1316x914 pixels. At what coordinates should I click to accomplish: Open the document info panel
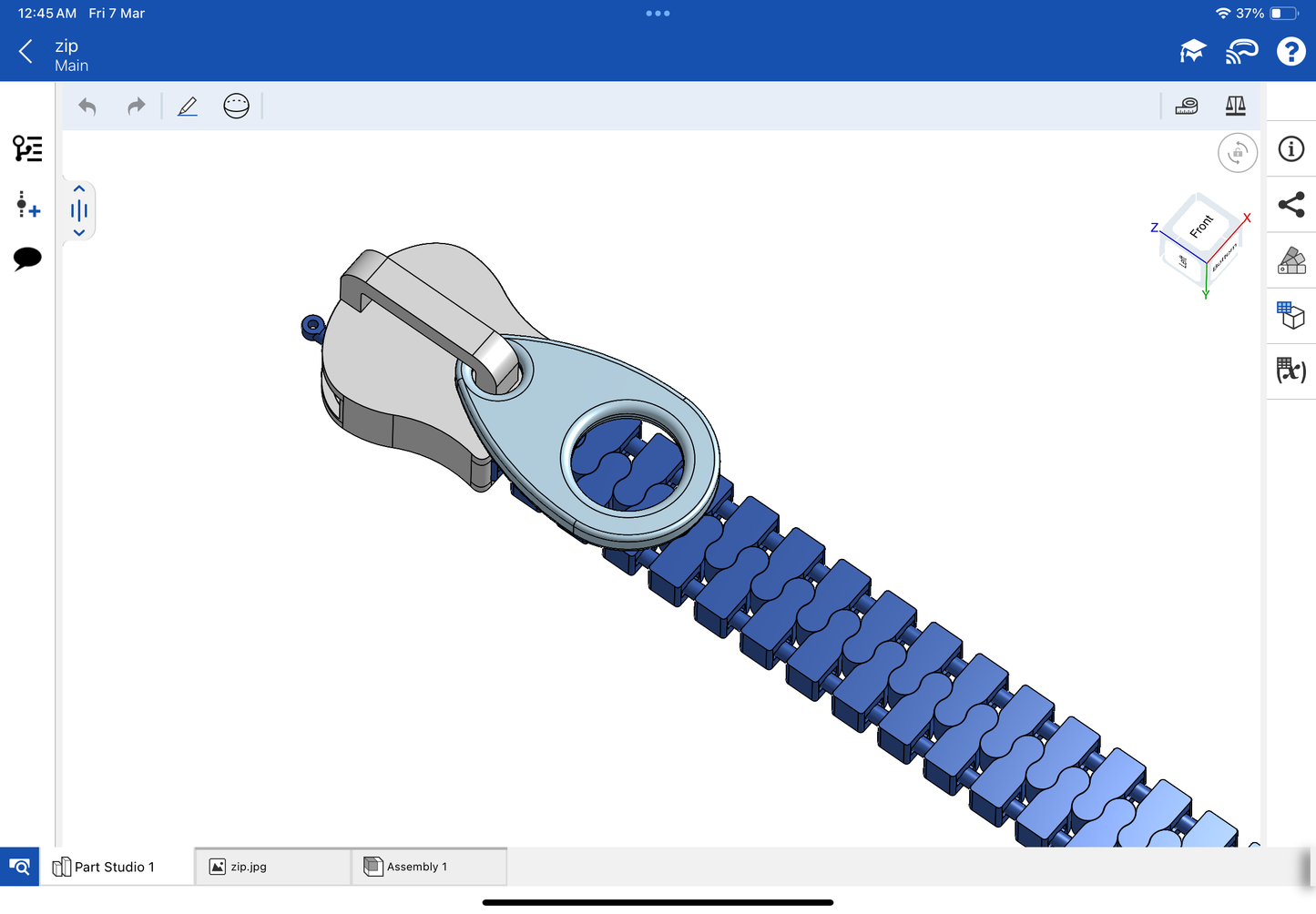point(1290,149)
